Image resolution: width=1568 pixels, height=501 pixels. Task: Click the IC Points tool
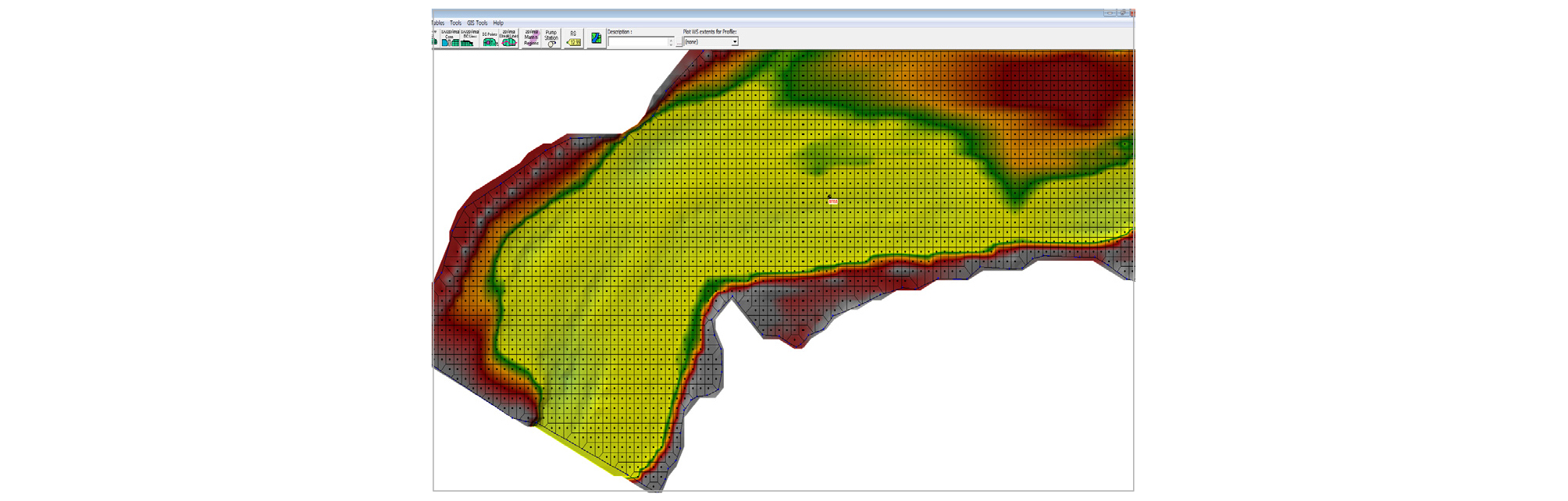tap(490, 39)
